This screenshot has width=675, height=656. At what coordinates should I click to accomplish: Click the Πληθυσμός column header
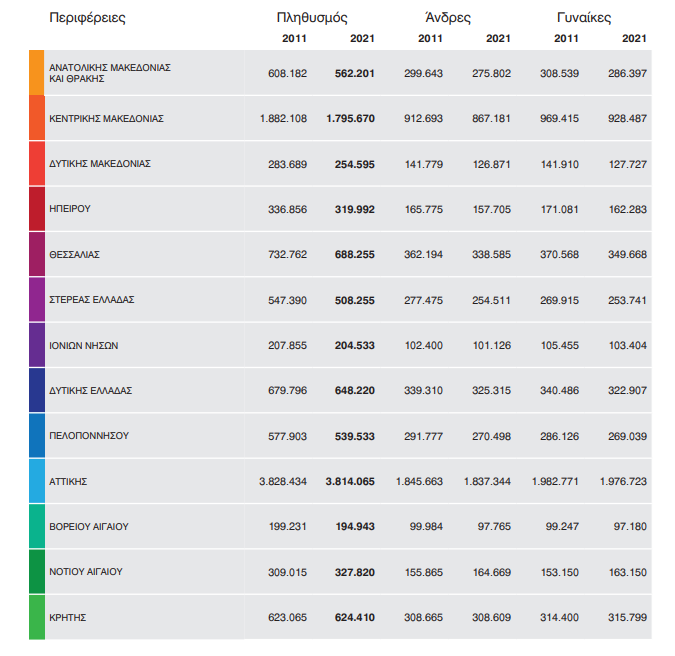(312, 18)
